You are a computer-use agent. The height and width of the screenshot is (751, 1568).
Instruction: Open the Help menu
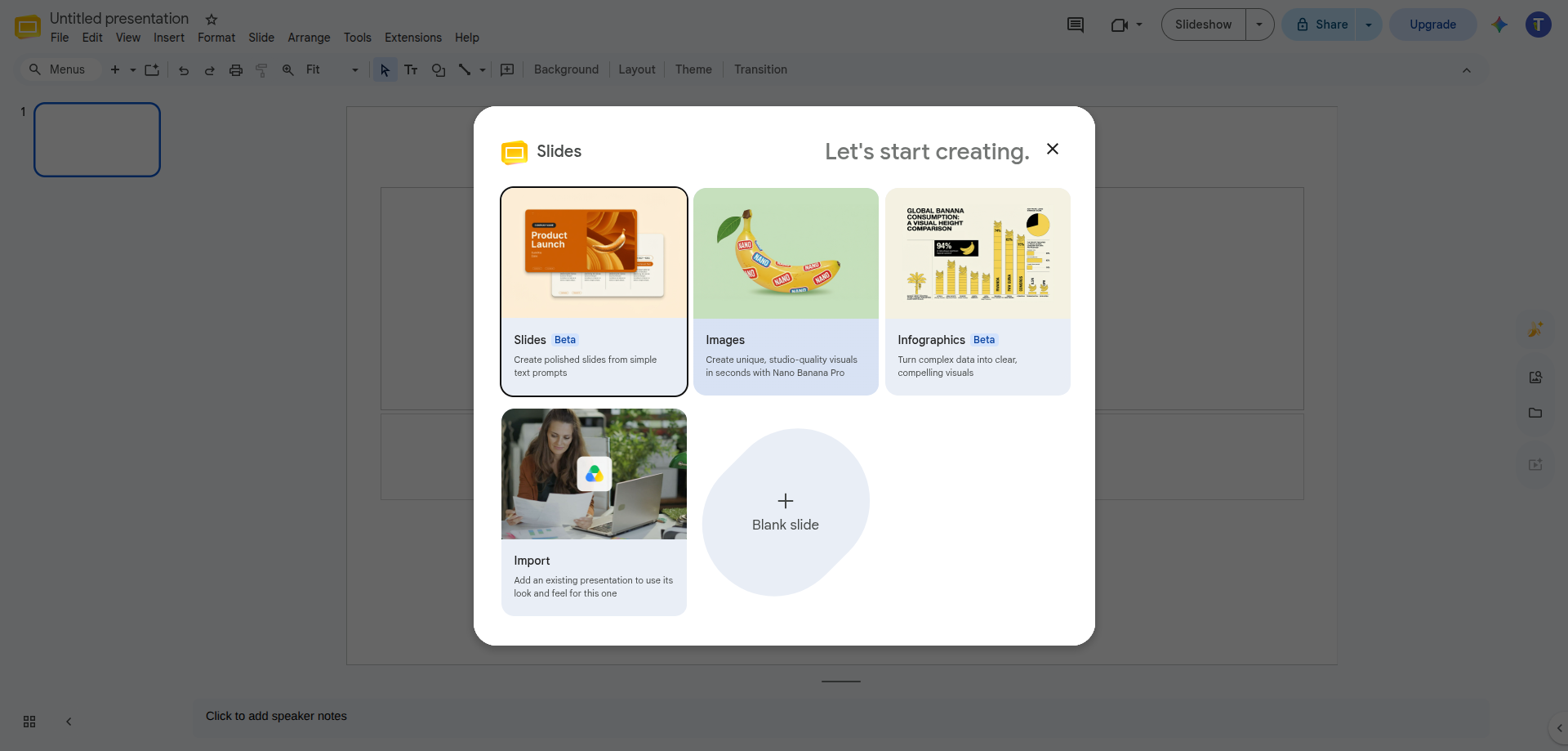pos(467,38)
